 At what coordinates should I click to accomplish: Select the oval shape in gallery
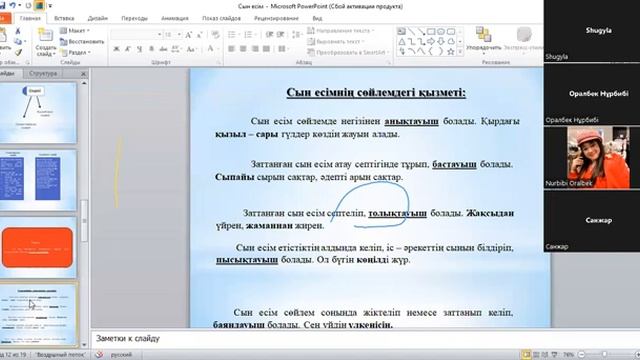[x=441, y=31]
